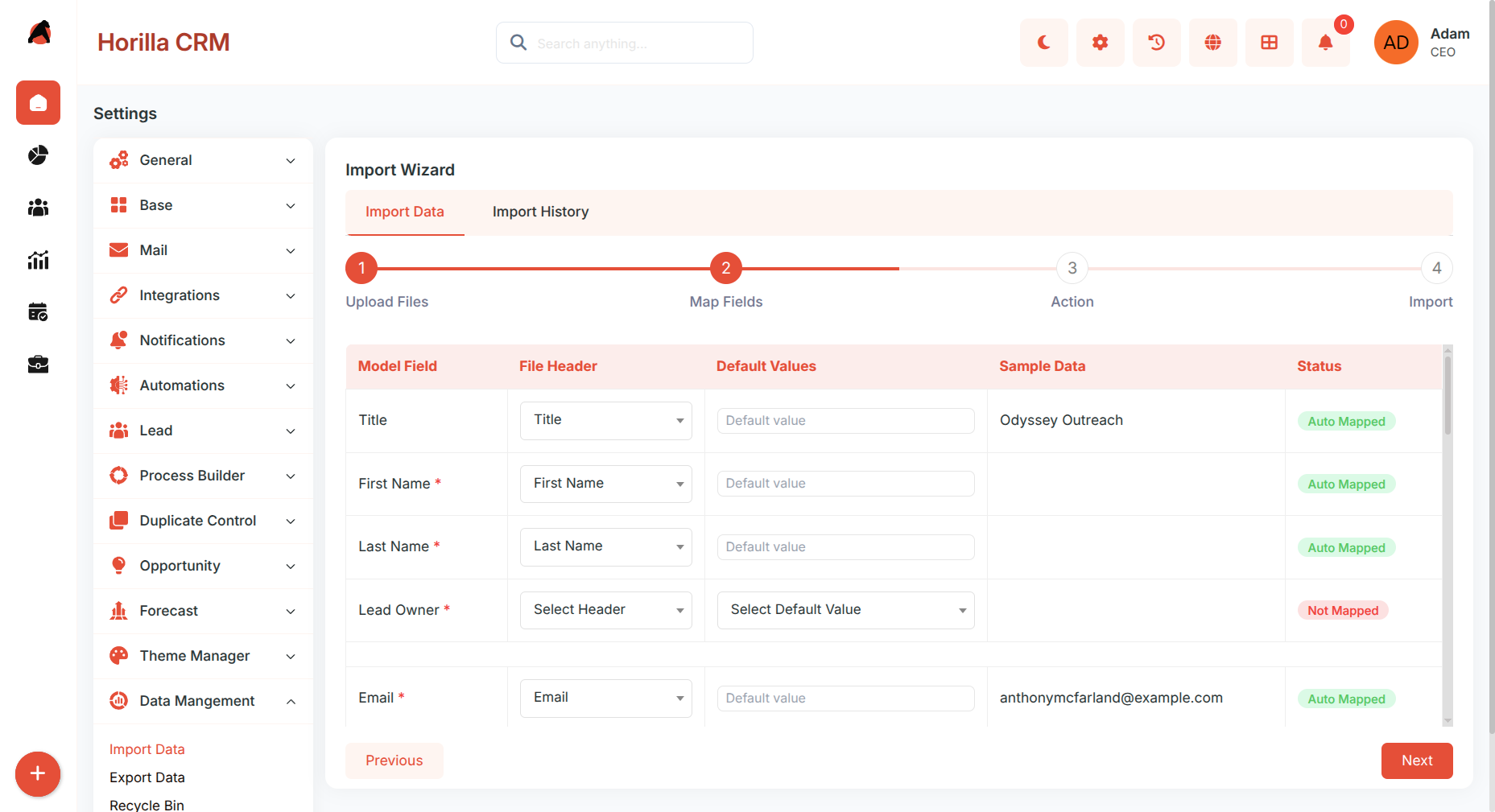Expand the Mail settings section

[x=203, y=250]
